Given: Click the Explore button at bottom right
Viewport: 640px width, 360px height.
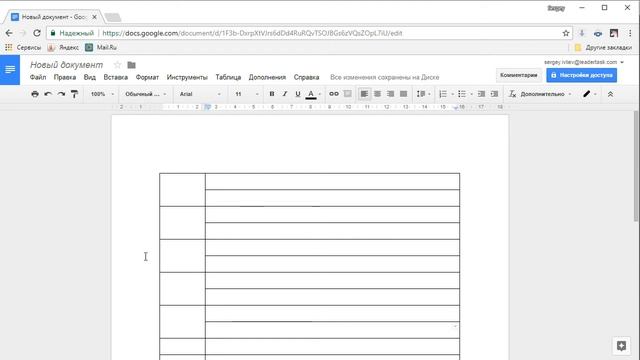Looking at the screenshot, I should [621, 346].
